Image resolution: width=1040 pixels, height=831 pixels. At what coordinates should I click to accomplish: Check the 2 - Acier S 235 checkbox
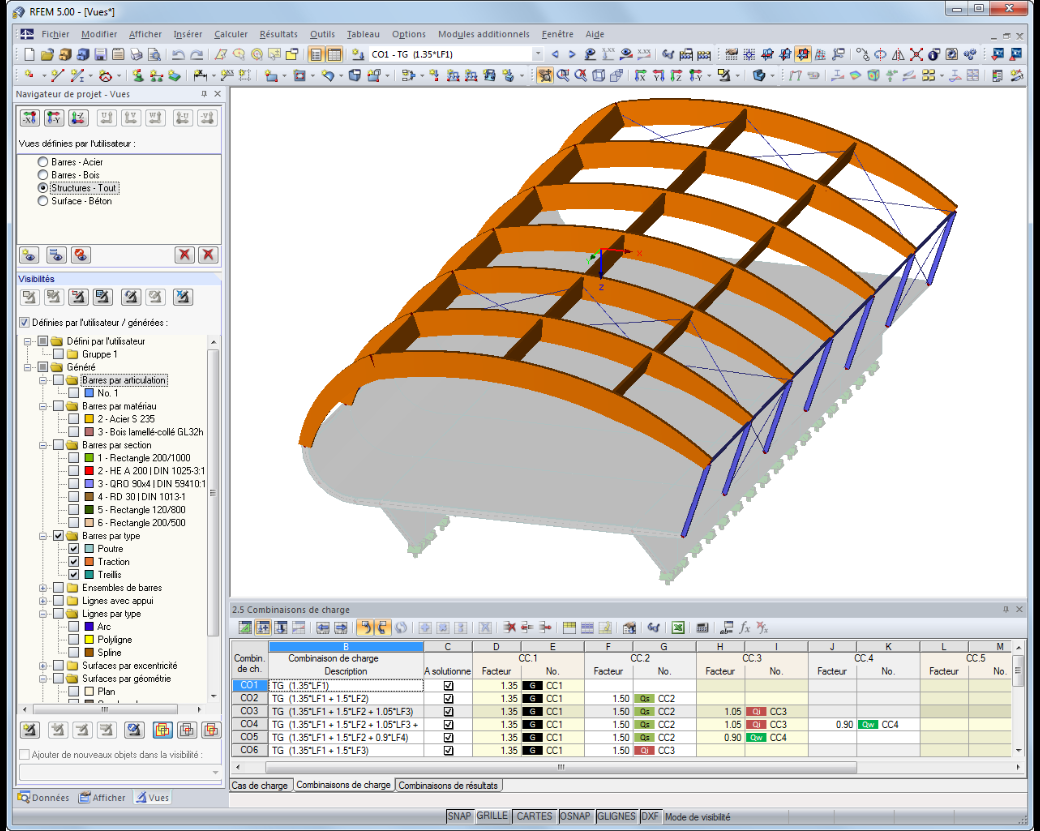tap(74, 418)
